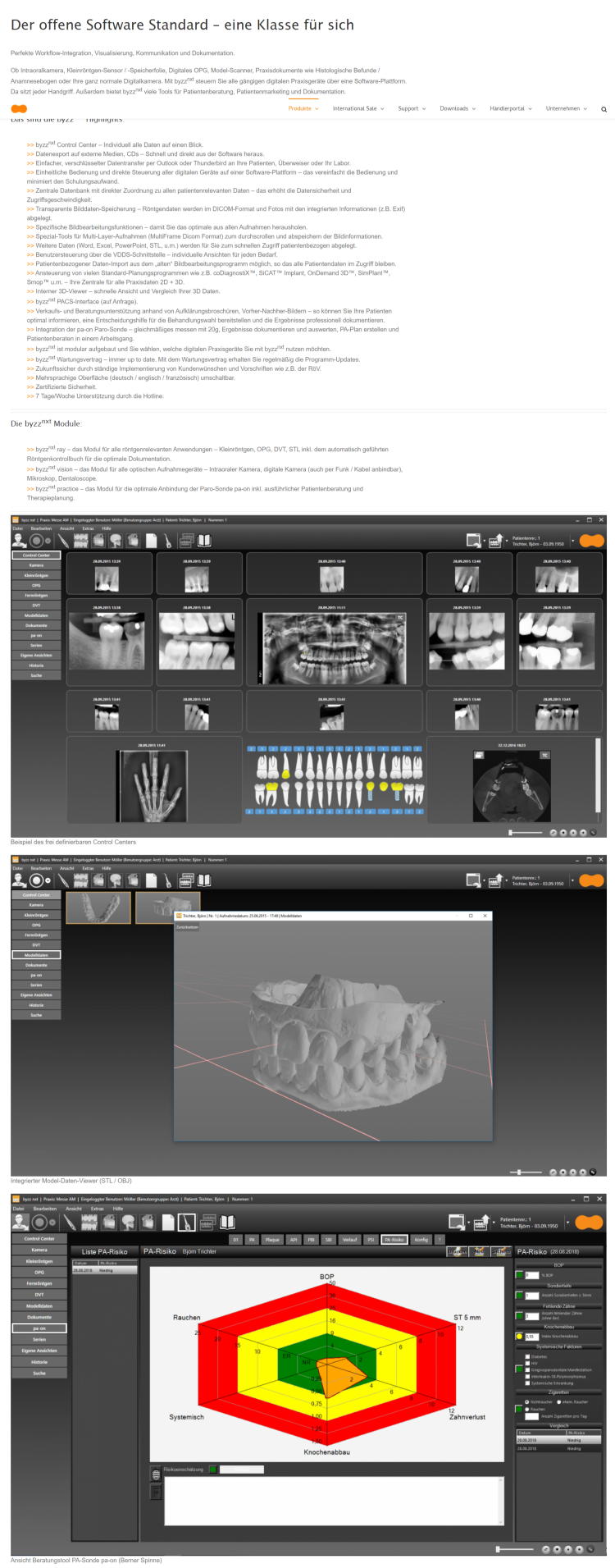Select Modelldaten in model viewer screenshot sidebar
615x1568 pixels.
36,954
